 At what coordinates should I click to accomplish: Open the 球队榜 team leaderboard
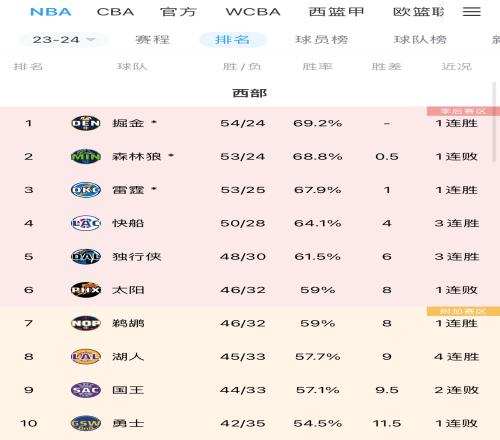click(420, 40)
